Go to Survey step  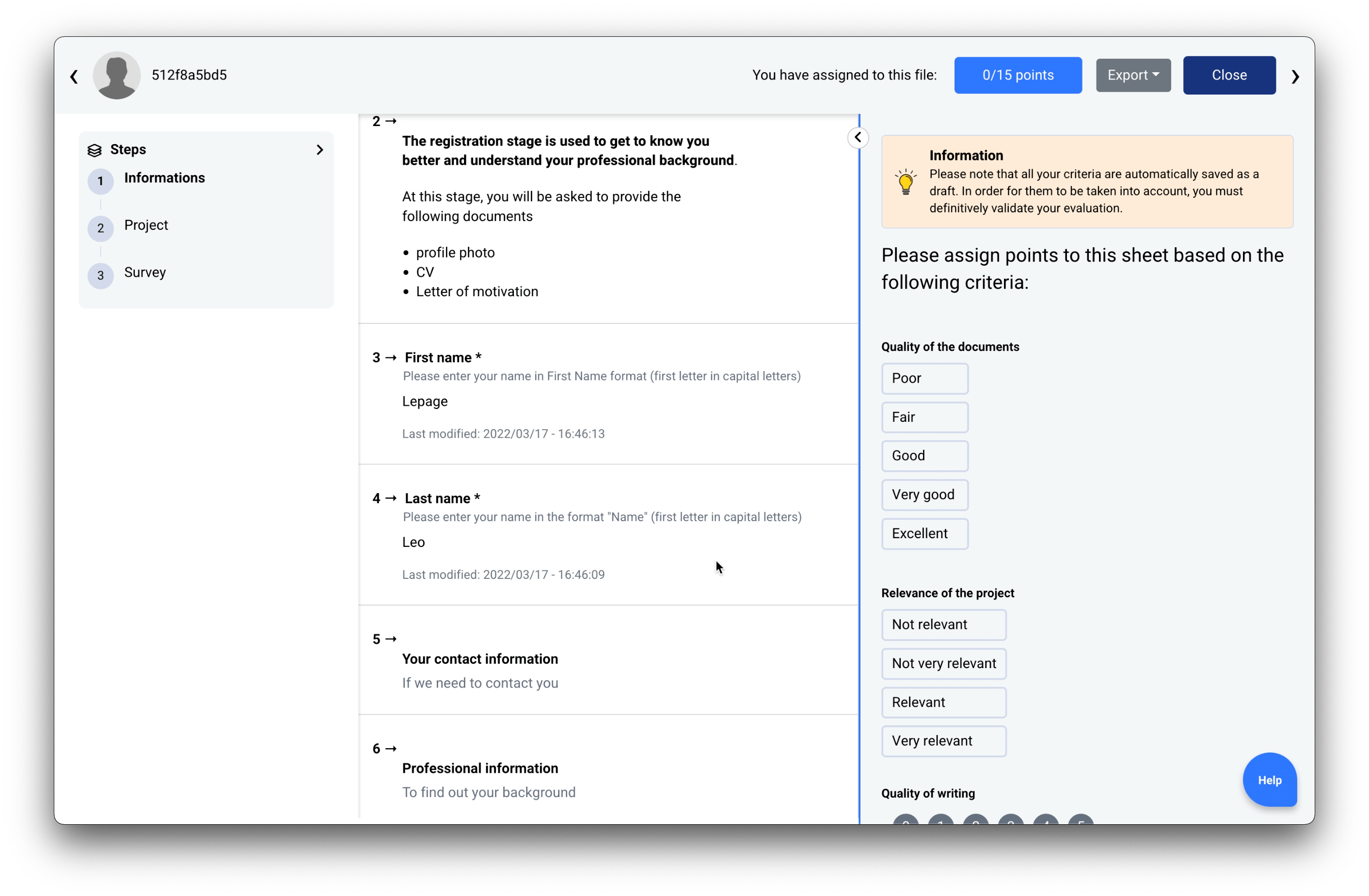[x=145, y=272]
